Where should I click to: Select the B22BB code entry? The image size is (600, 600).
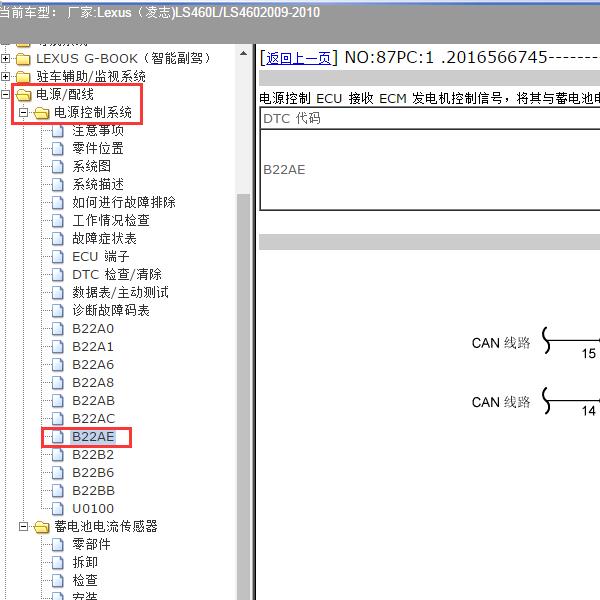[93, 491]
